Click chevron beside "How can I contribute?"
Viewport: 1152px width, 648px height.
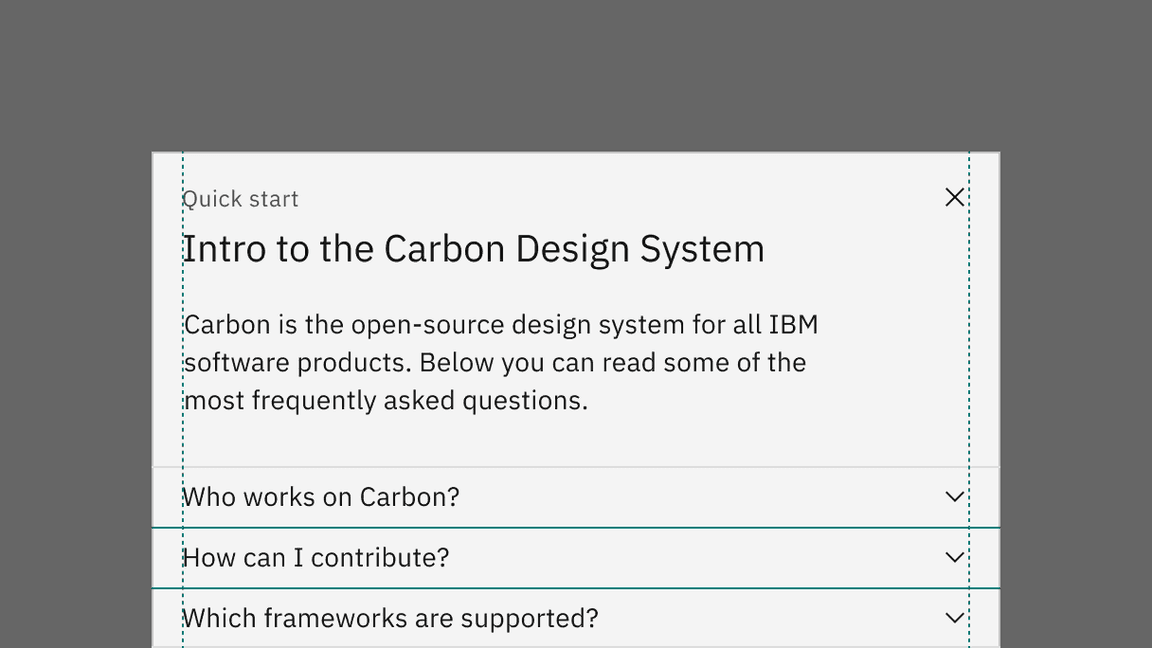click(x=955, y=557)
